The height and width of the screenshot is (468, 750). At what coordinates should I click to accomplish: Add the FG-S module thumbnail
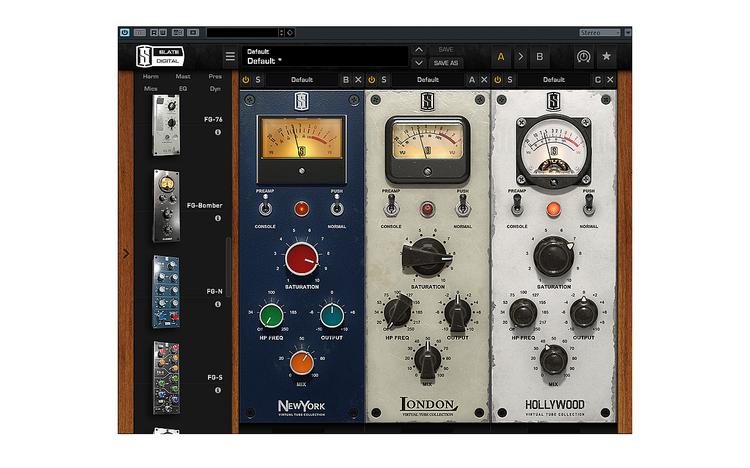[x=166, y=378]
